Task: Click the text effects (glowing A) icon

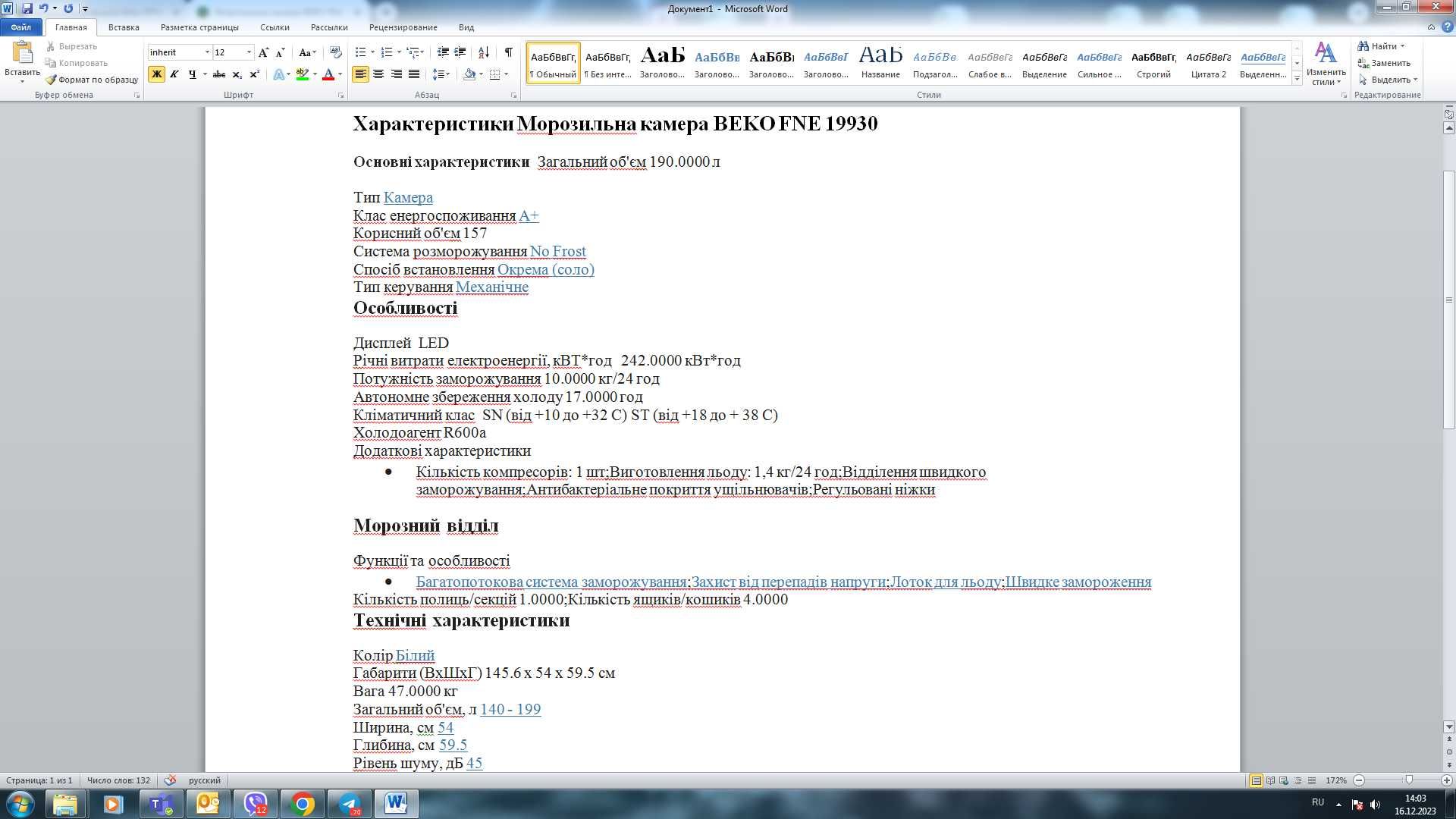Action: tap(279, 74)
